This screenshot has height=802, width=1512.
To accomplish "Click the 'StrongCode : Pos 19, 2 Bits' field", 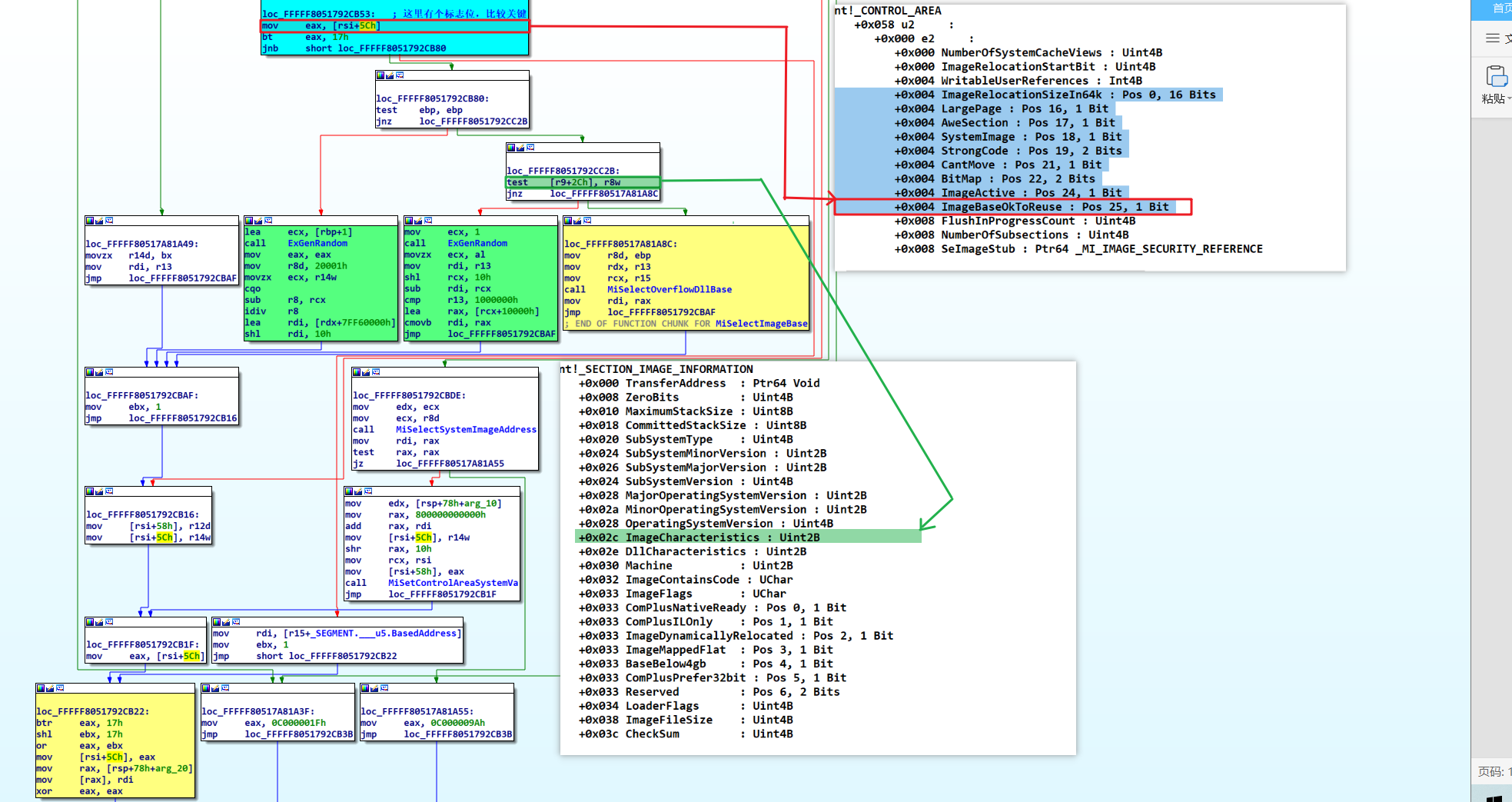I will 1008,151.
